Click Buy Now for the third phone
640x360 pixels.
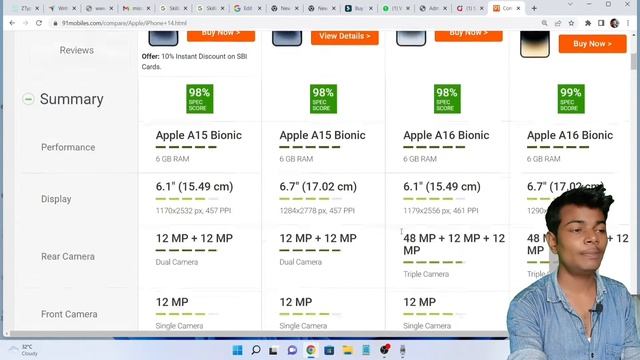469,35
